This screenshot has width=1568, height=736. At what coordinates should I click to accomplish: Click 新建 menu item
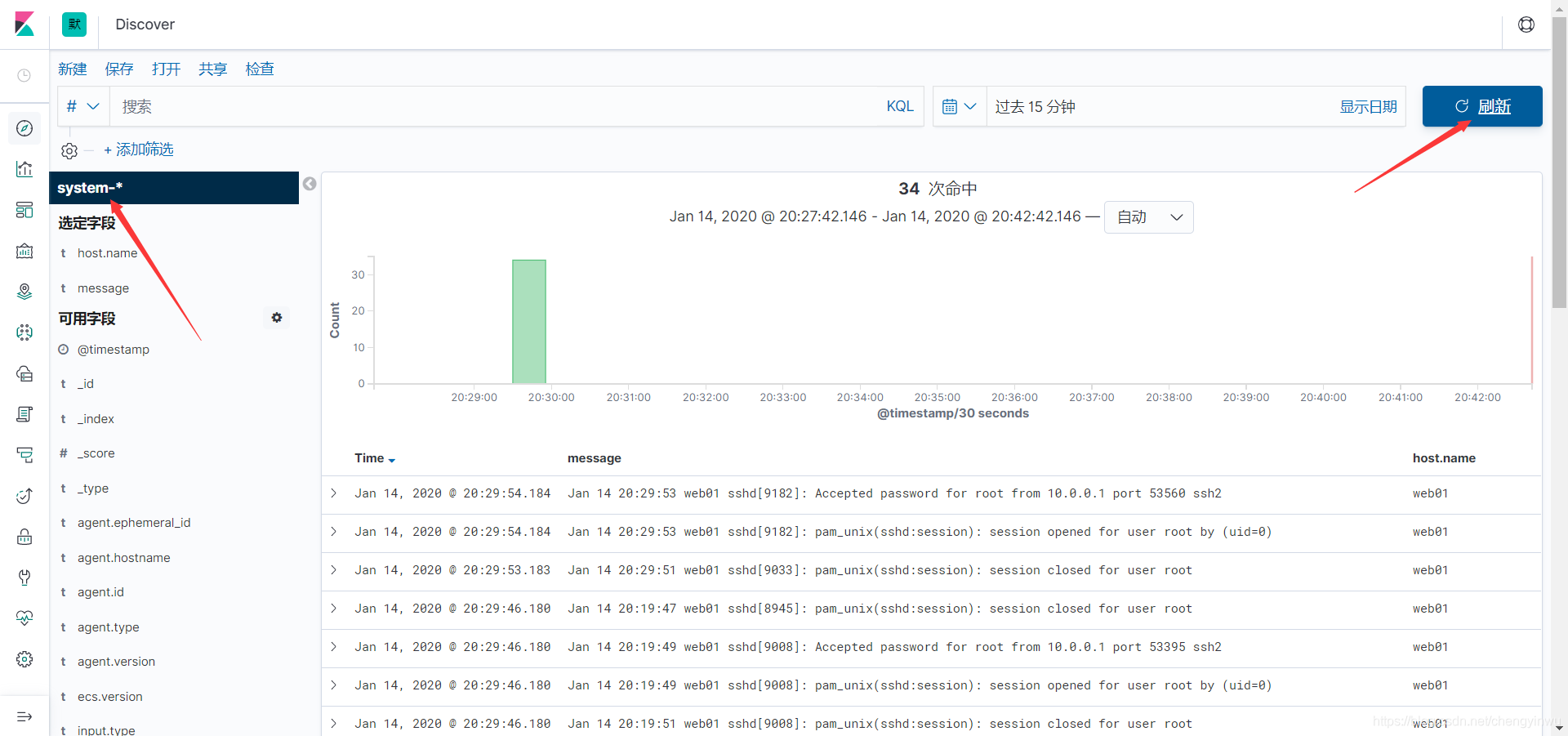click(73, 69)
